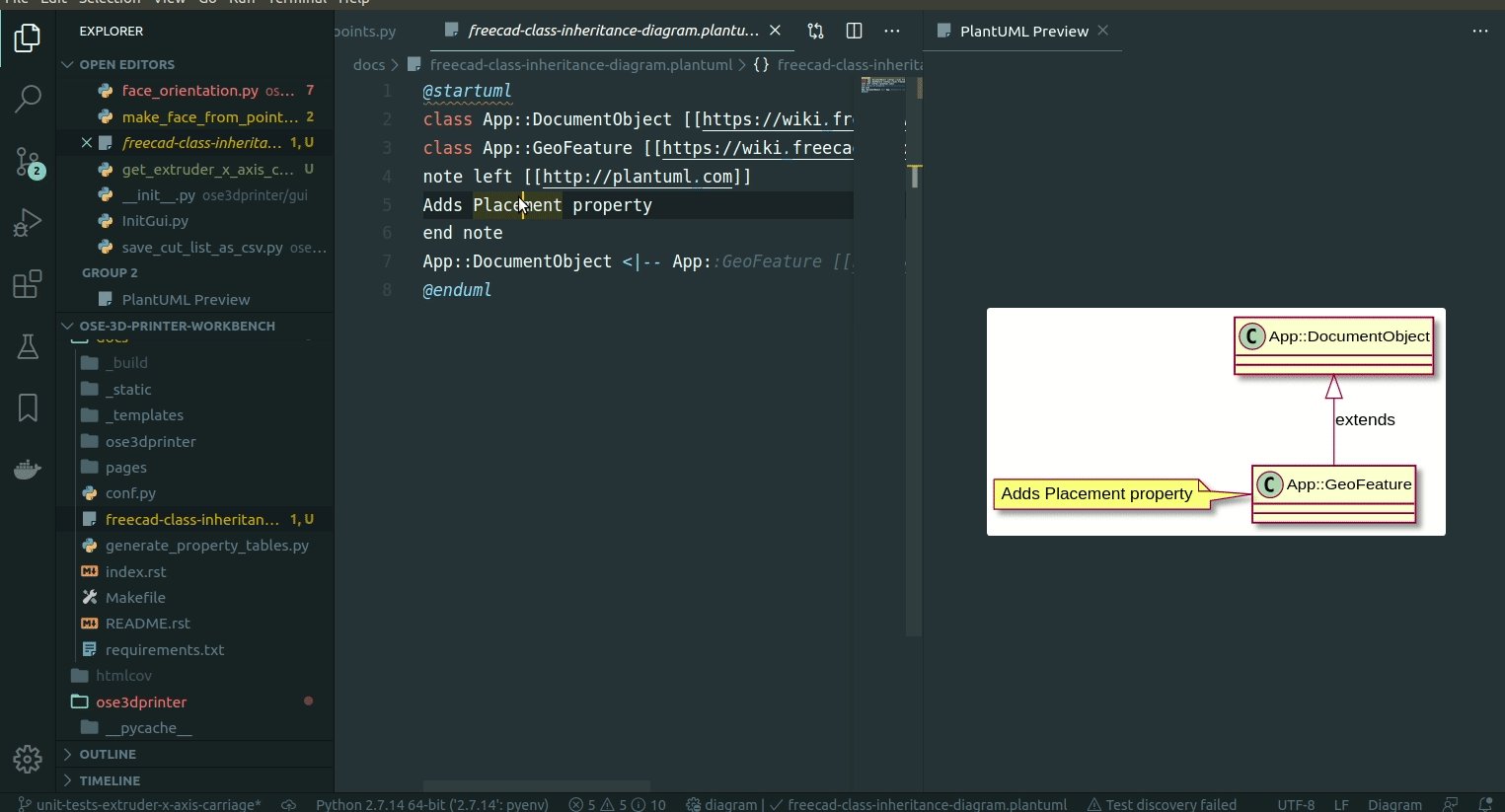Open InitGui.py in Open Editors
The width and height of the screenshot is (1505, 812).
(194, 221)
